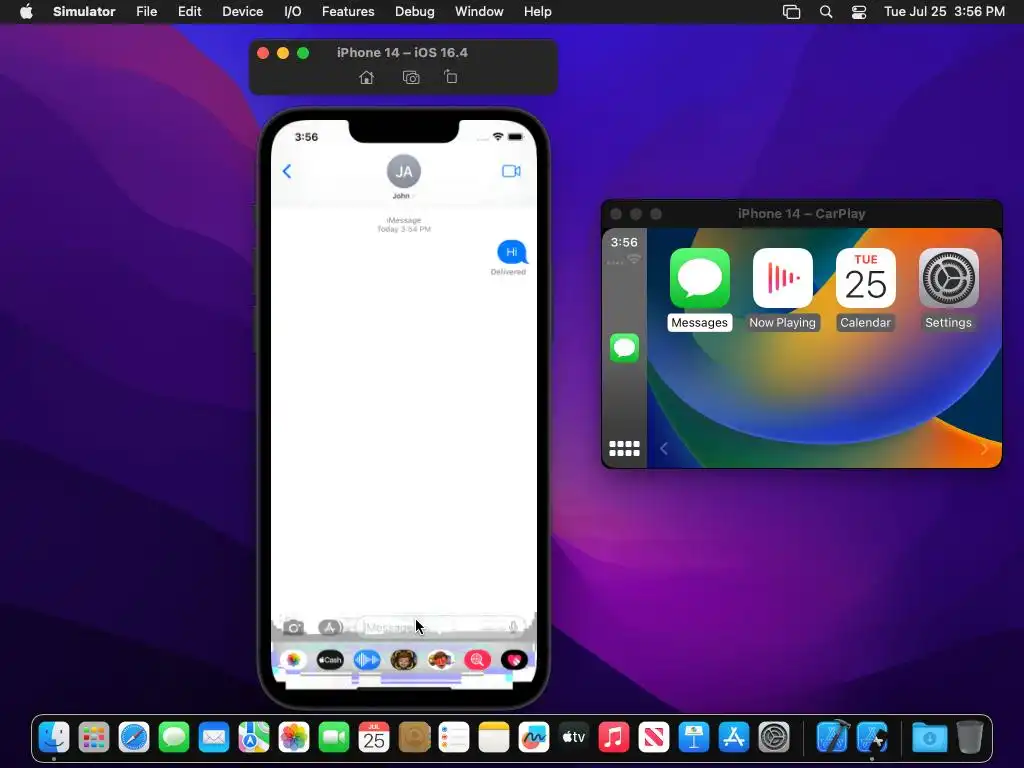Open Reminders from the Dock

pos(454,738)
